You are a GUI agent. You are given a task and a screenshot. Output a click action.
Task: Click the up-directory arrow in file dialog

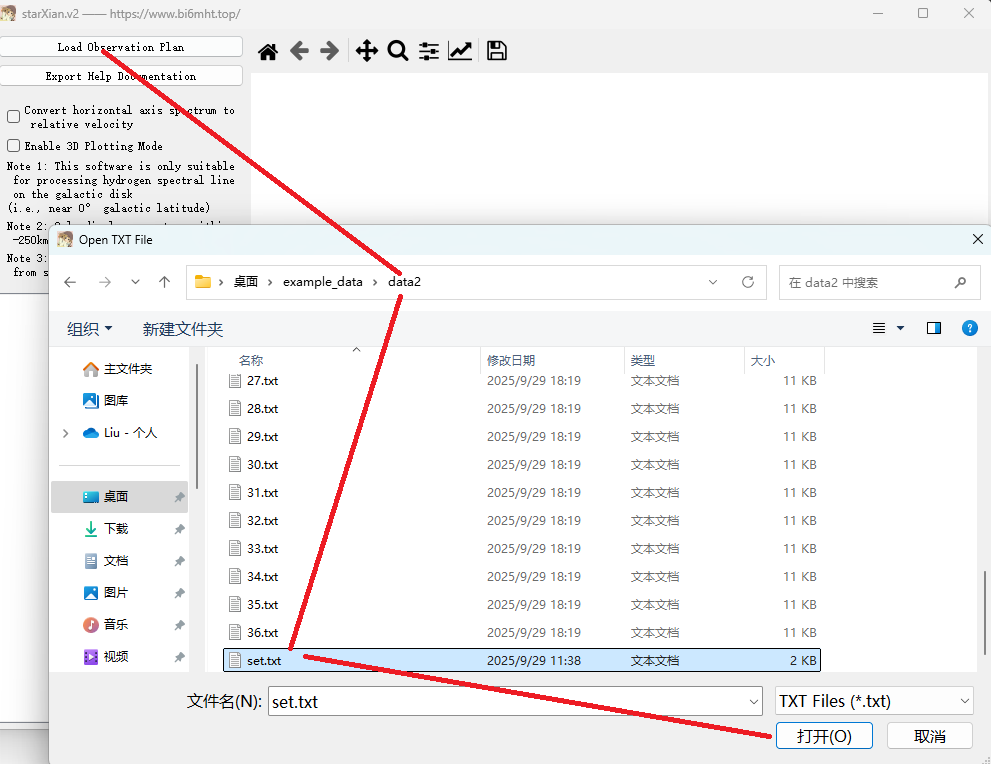click(164, 283)
